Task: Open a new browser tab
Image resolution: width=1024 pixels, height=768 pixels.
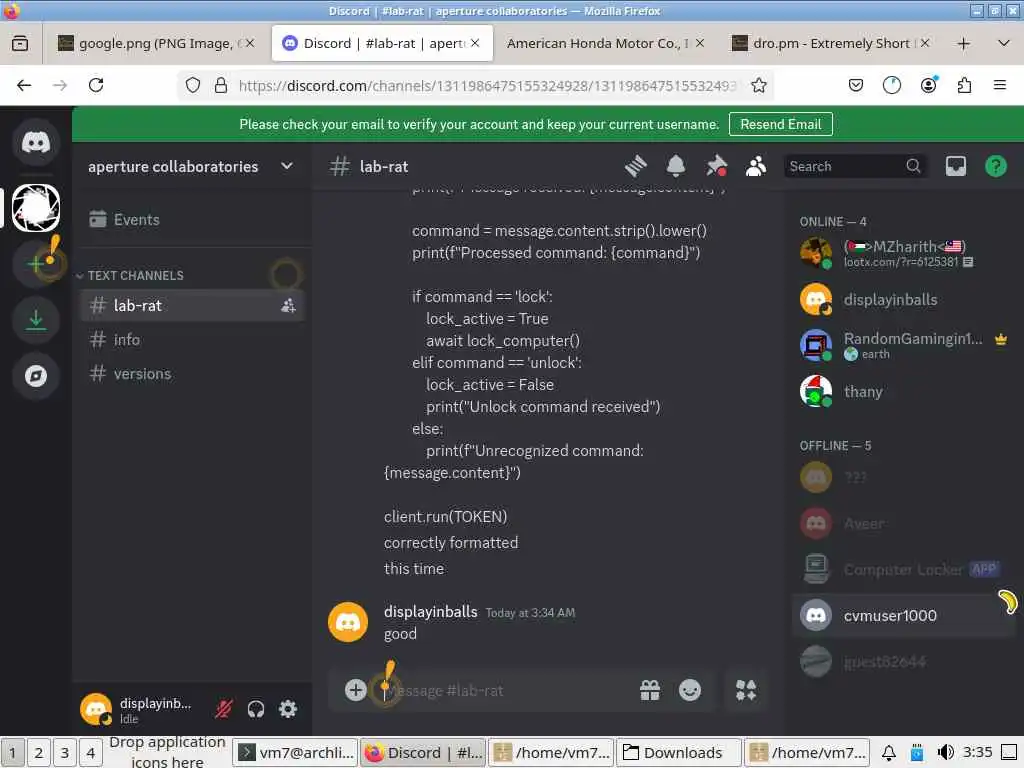Action: [963, 44]
